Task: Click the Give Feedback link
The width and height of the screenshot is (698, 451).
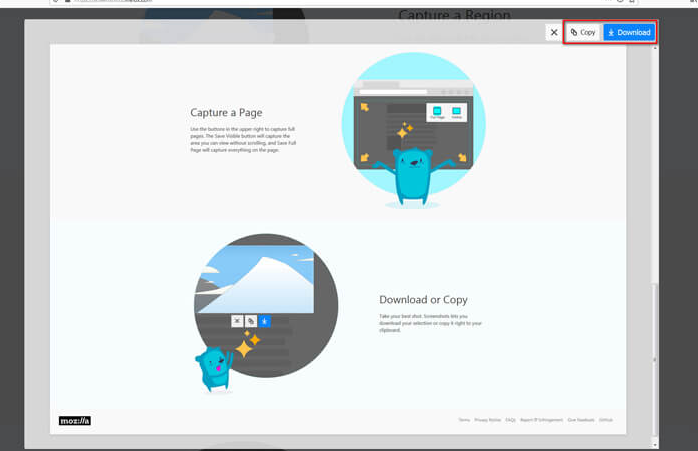Action: 580,420
